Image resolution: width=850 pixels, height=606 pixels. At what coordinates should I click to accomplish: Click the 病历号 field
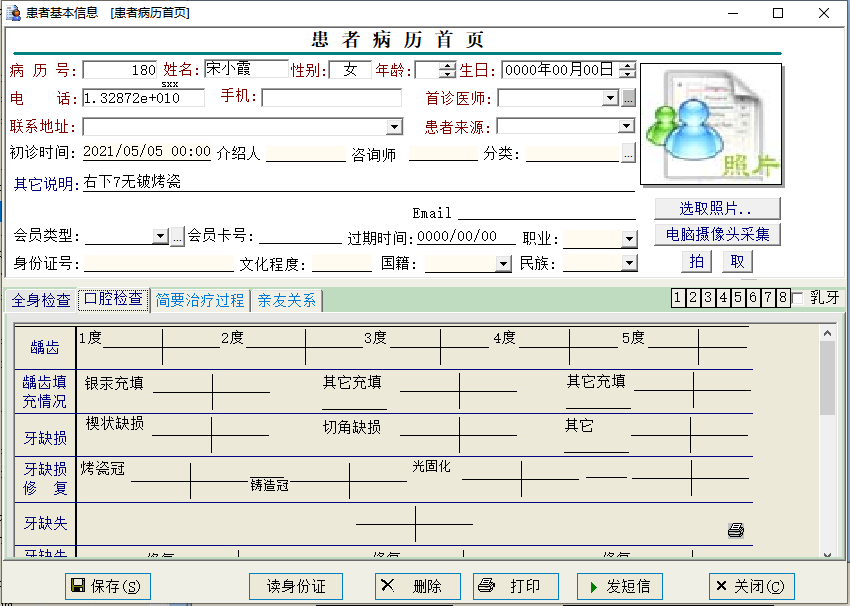click(x=120, y=70)
